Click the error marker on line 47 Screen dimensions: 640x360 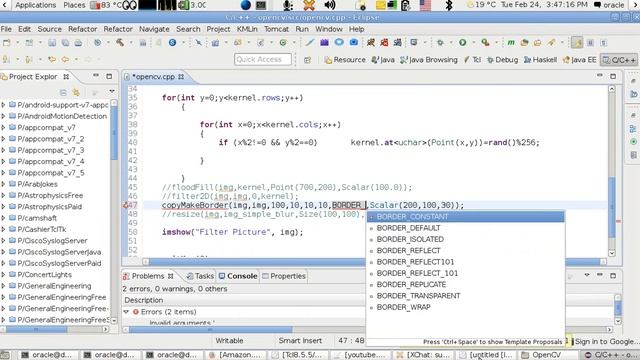(x=126, y=205)
